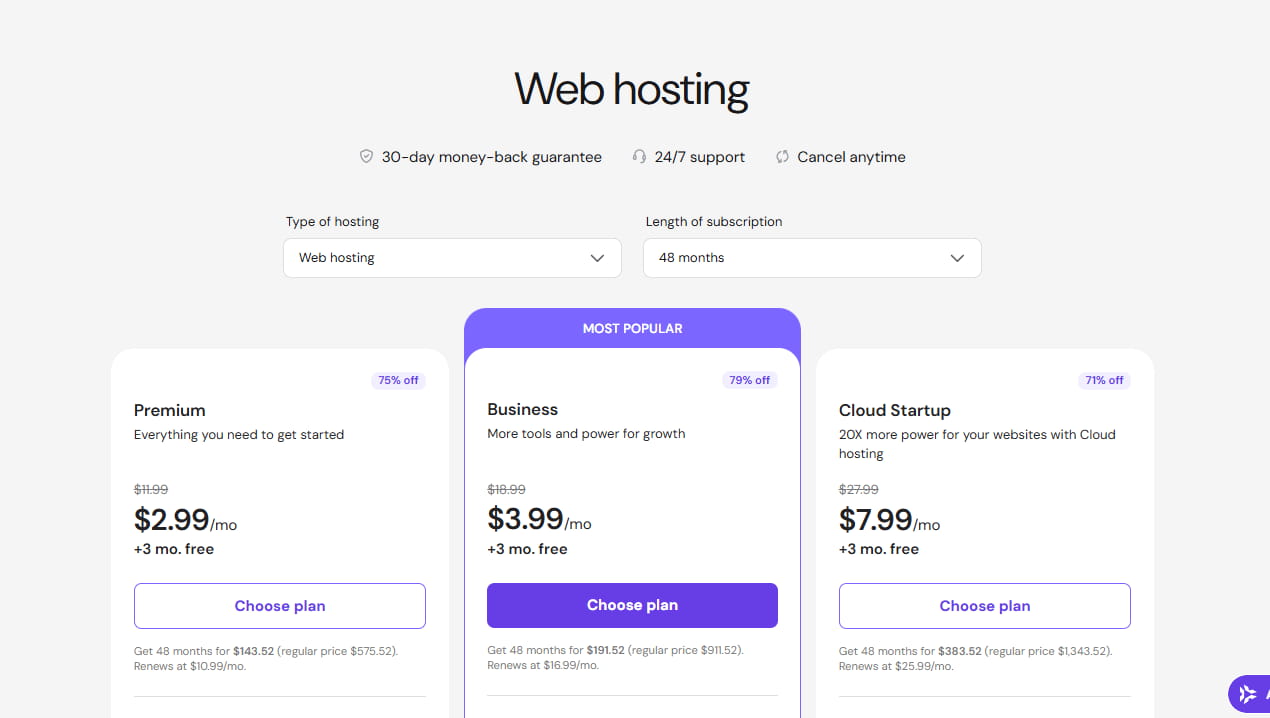Viewport: 1270px width, 718px height.
Task: Choose the Business plan
Action: coord(632,605)
